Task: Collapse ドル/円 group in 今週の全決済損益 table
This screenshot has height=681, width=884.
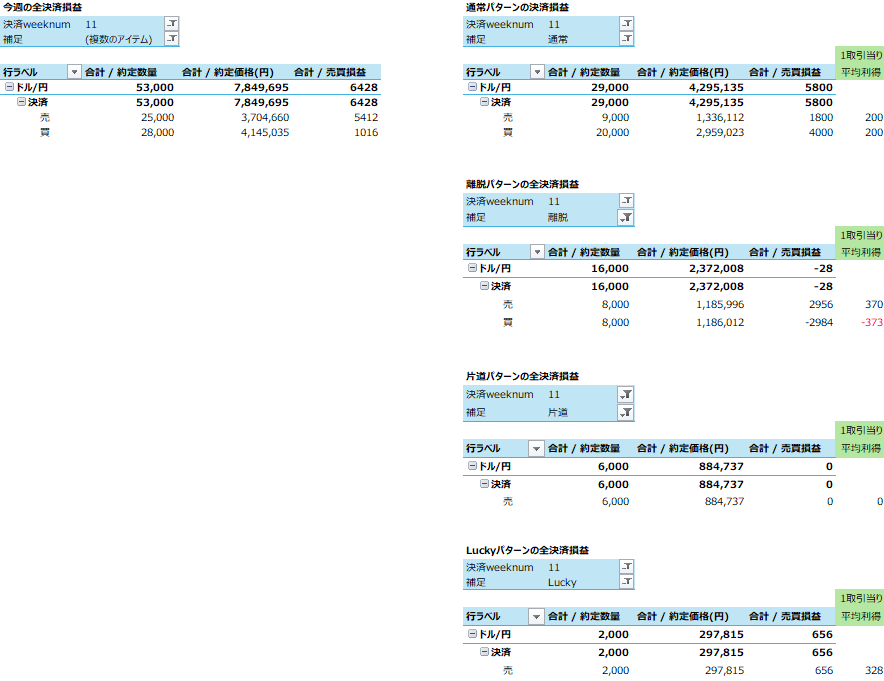Action: 9,87
